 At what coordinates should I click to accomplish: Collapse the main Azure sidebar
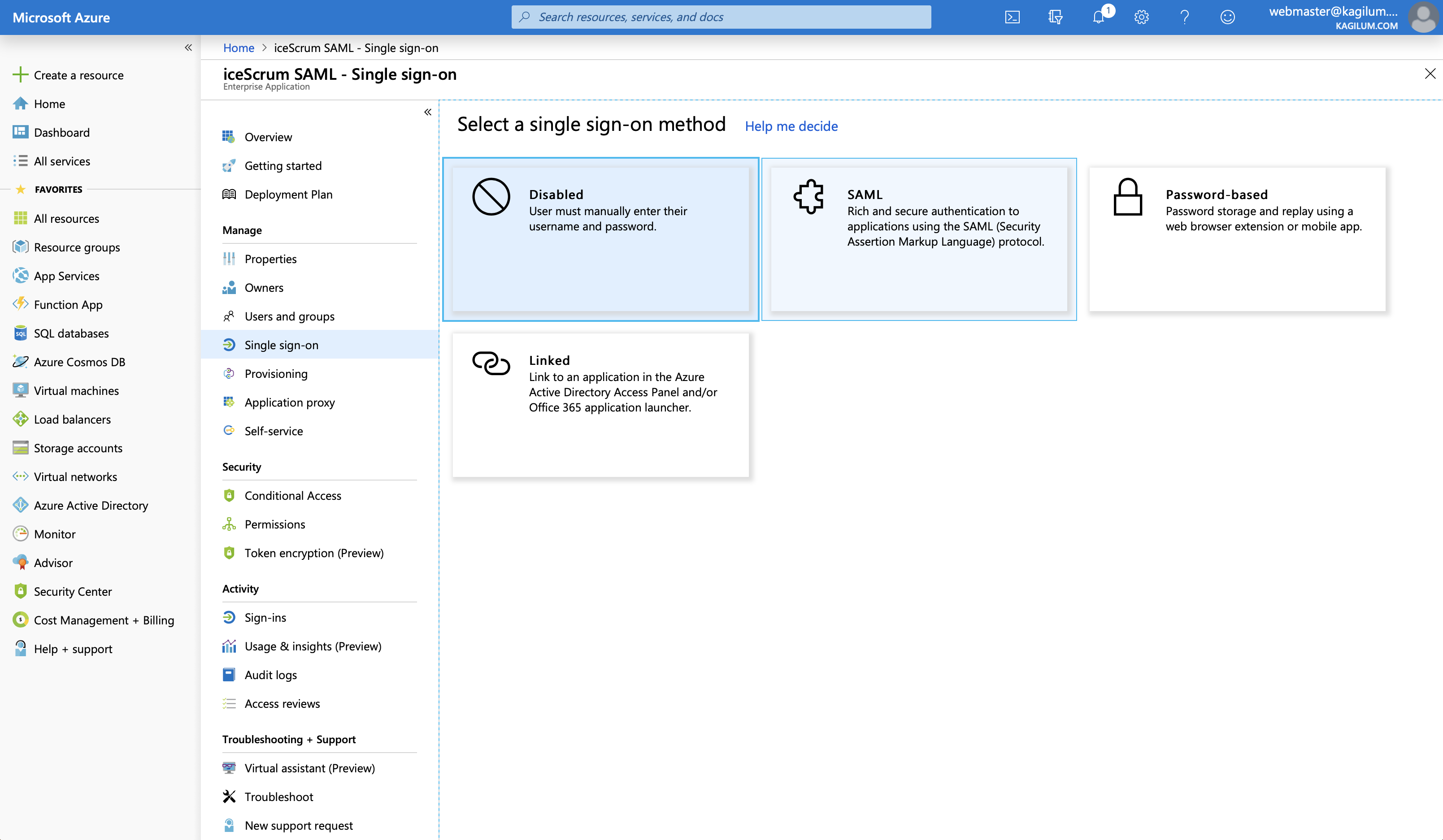pyautogui.click(x=188, y=48)
